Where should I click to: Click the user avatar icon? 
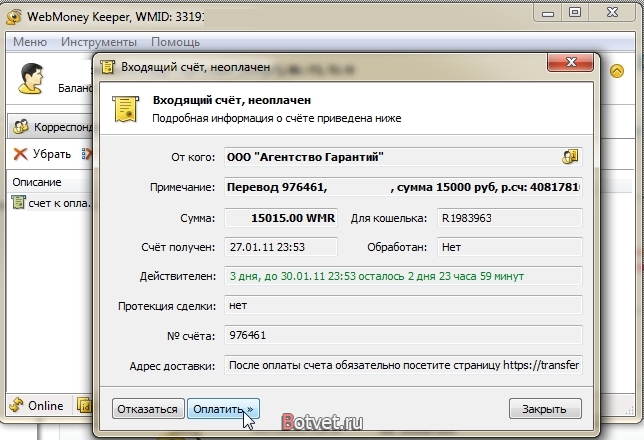click(30, 78)
